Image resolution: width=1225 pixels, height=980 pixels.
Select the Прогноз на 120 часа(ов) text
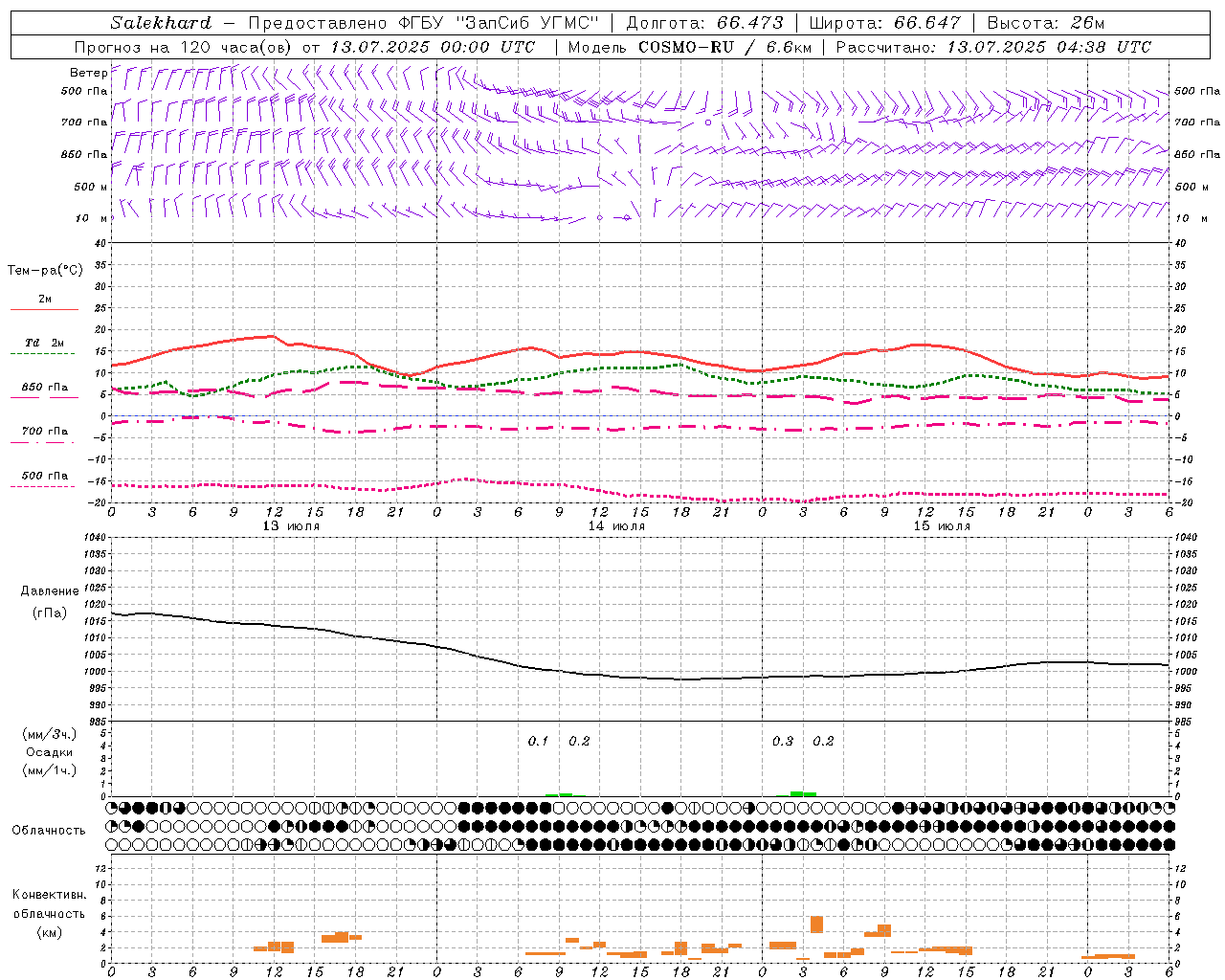(185, 47)
